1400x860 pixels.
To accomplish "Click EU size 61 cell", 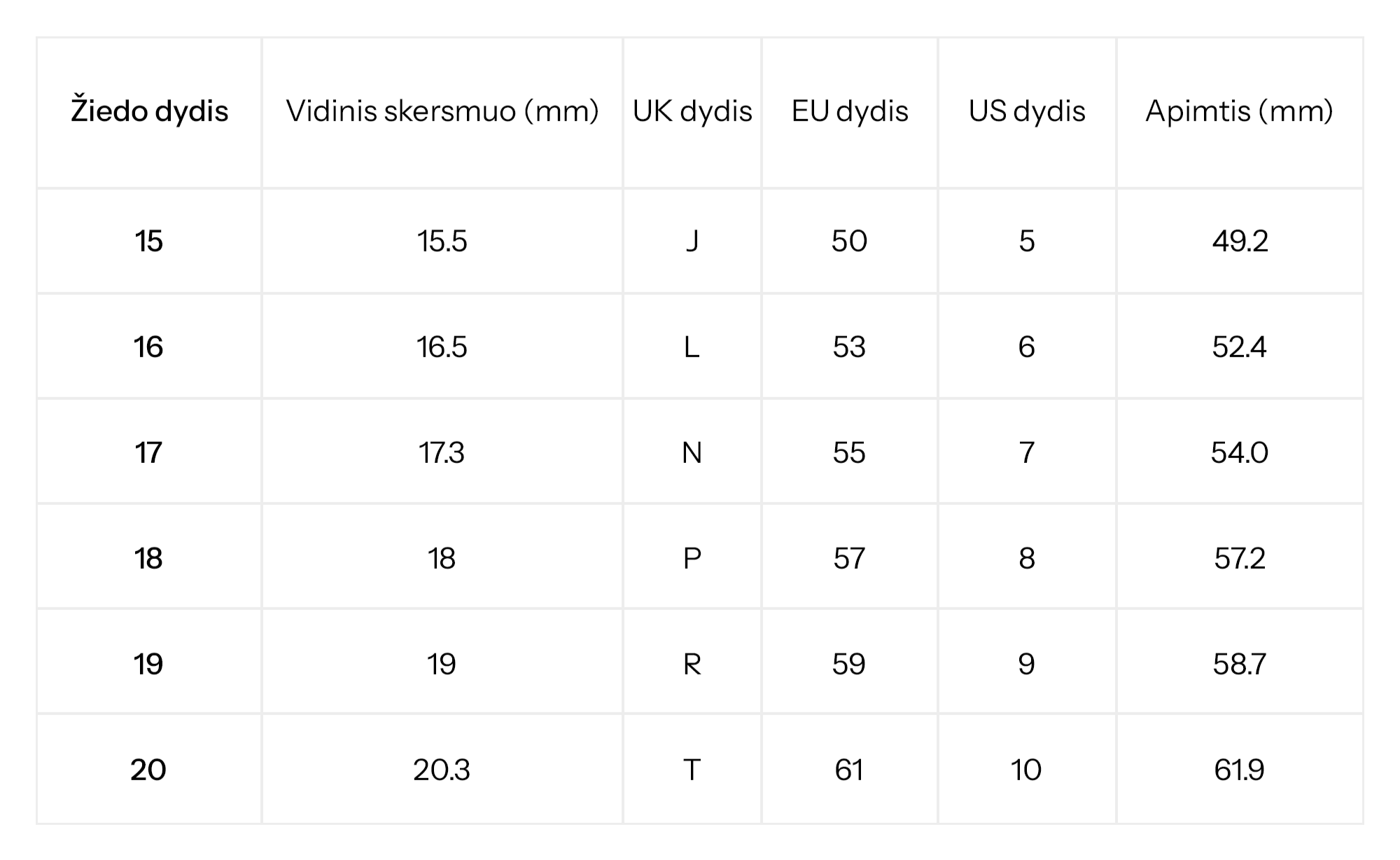I will click(x=849, y=770).
